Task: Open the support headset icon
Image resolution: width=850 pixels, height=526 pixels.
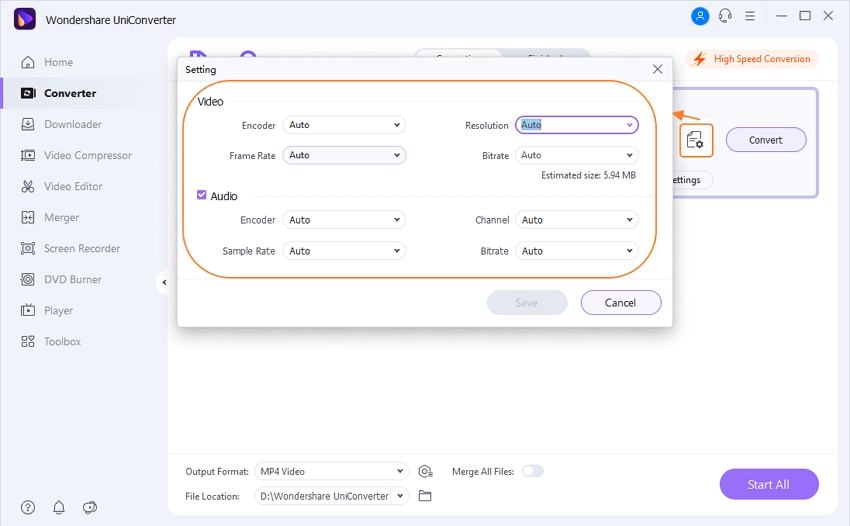Action: tap(725, 16)
